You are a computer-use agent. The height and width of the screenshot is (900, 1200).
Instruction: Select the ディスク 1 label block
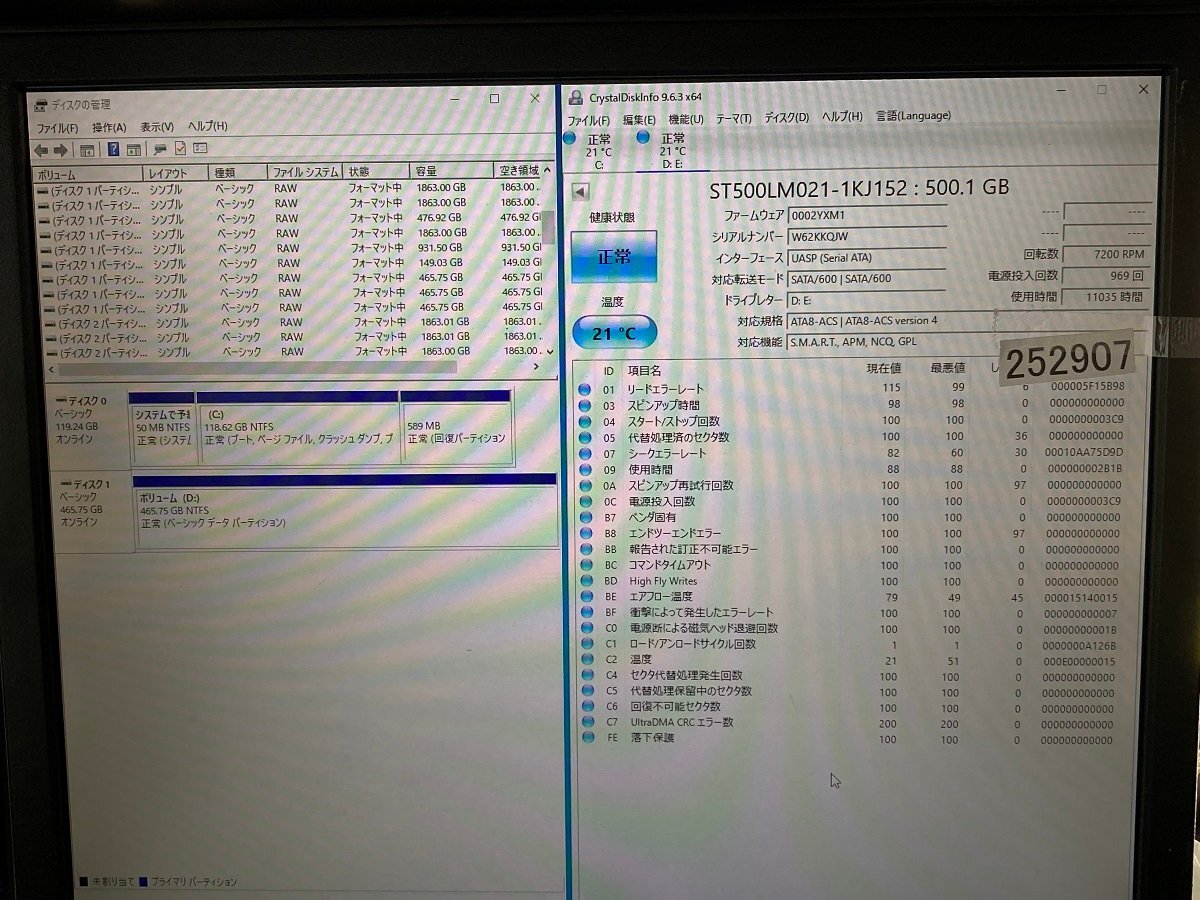tap(93, 510)
